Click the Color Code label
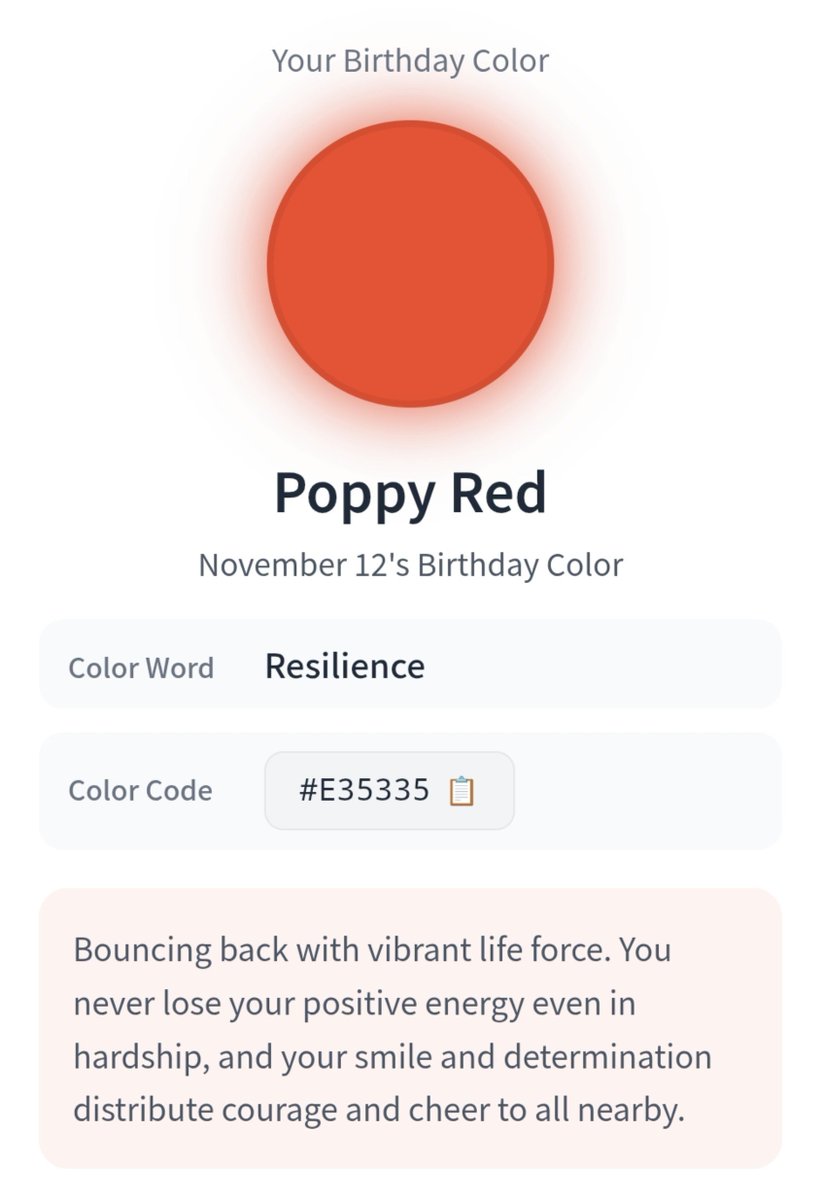 [140, 791]
